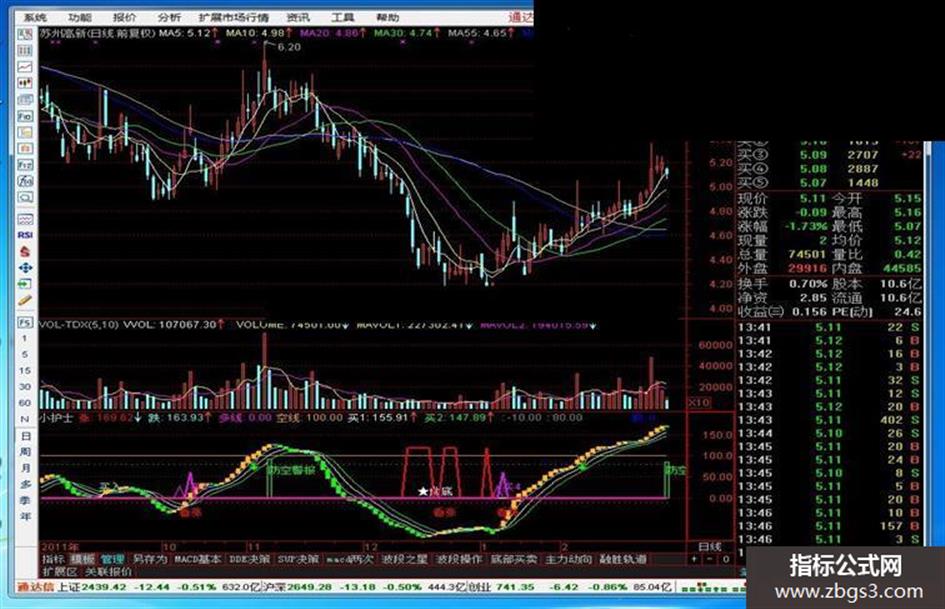Open the 扩展市场行情 menu
This screenshot has height=609, width=945.
tap(234, 17)
